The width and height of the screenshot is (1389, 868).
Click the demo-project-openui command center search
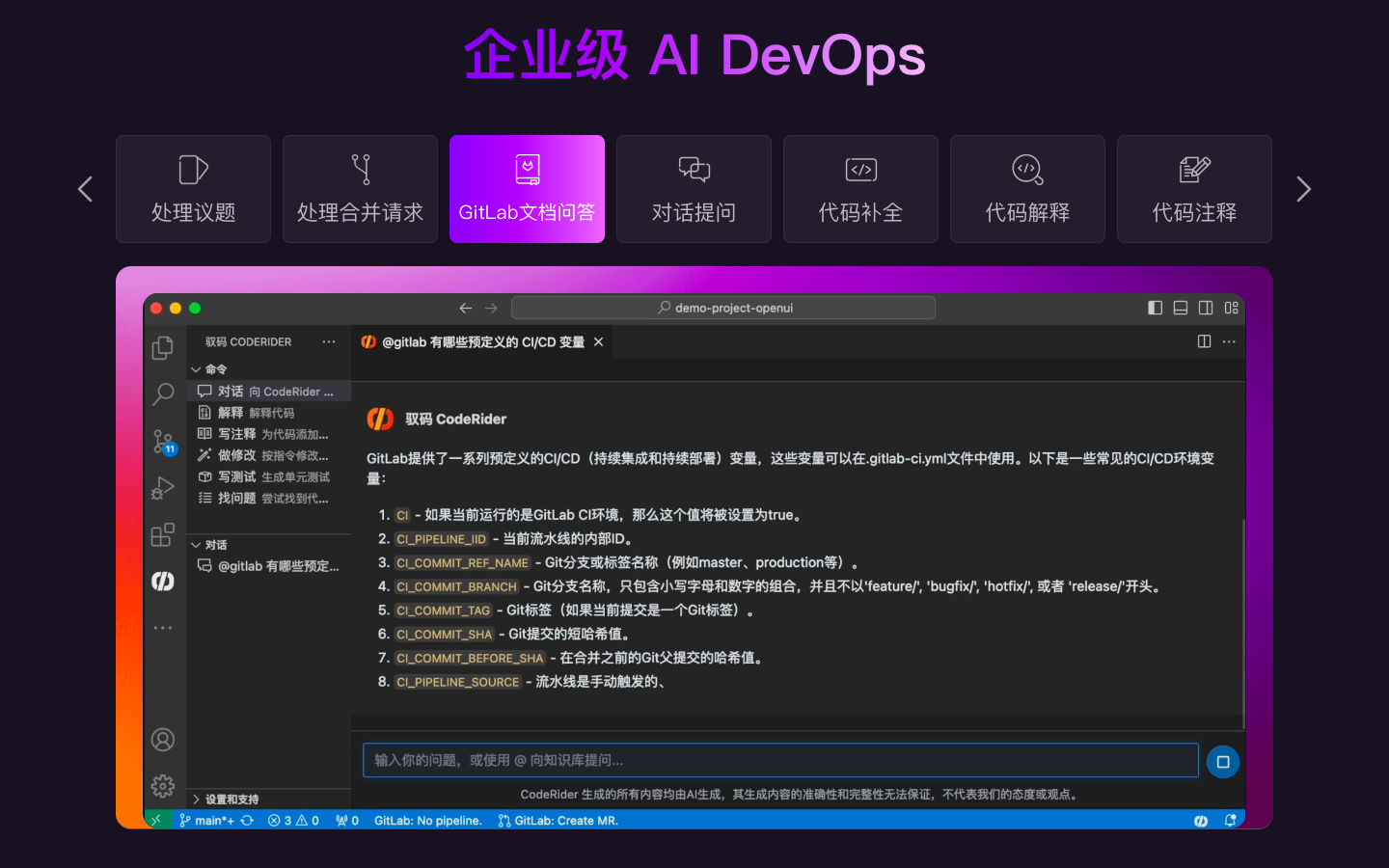tap(723, 308)
